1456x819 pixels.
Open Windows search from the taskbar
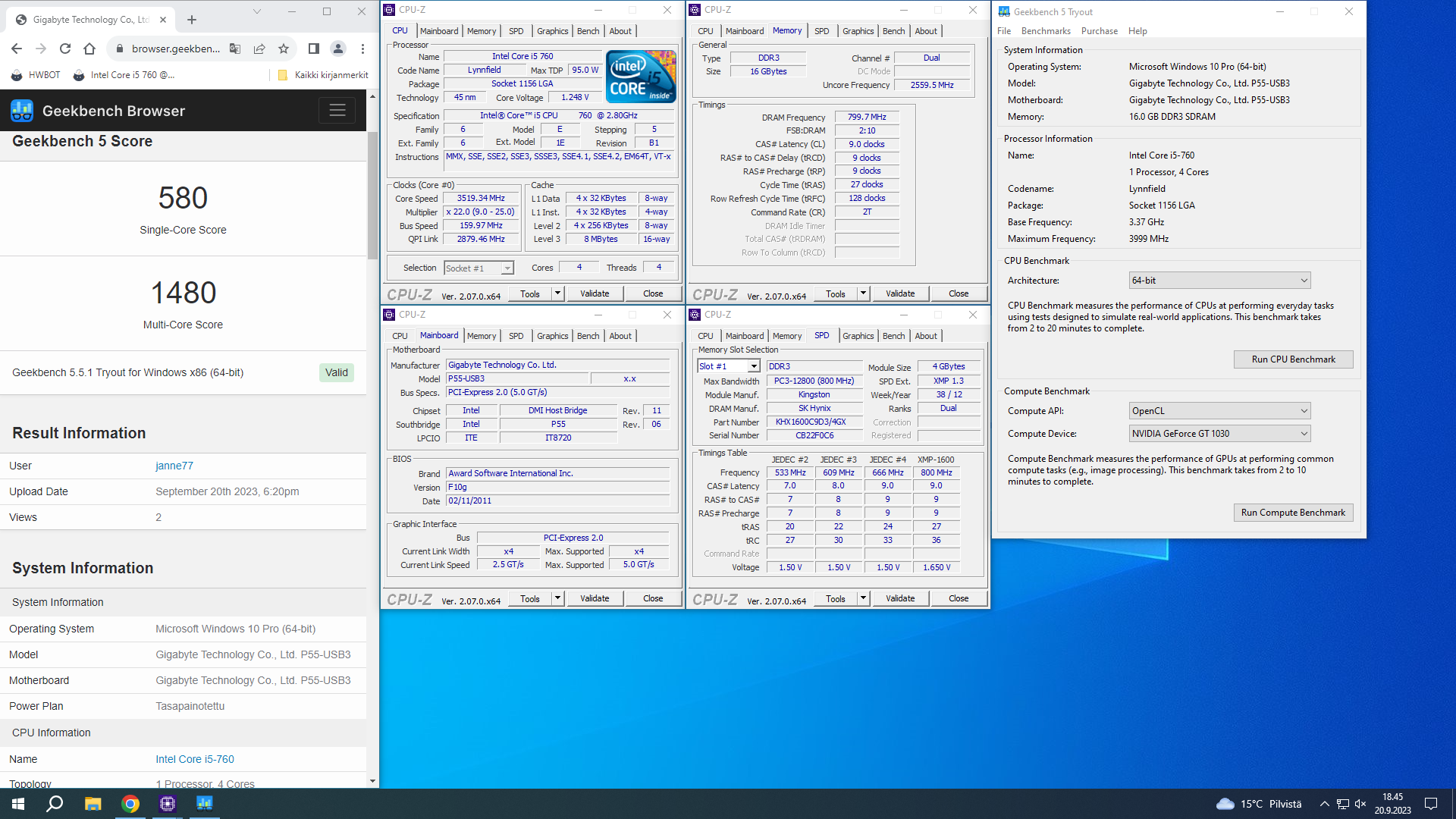pyautogui.click(x=55, y=804)
